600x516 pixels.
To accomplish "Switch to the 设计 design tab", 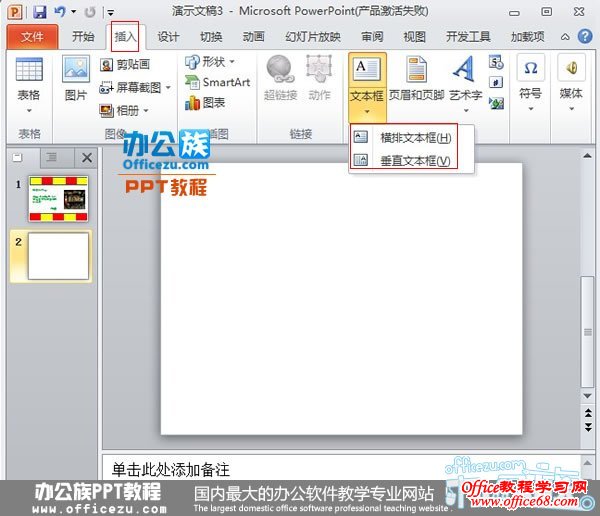I will tap(168, 37).
